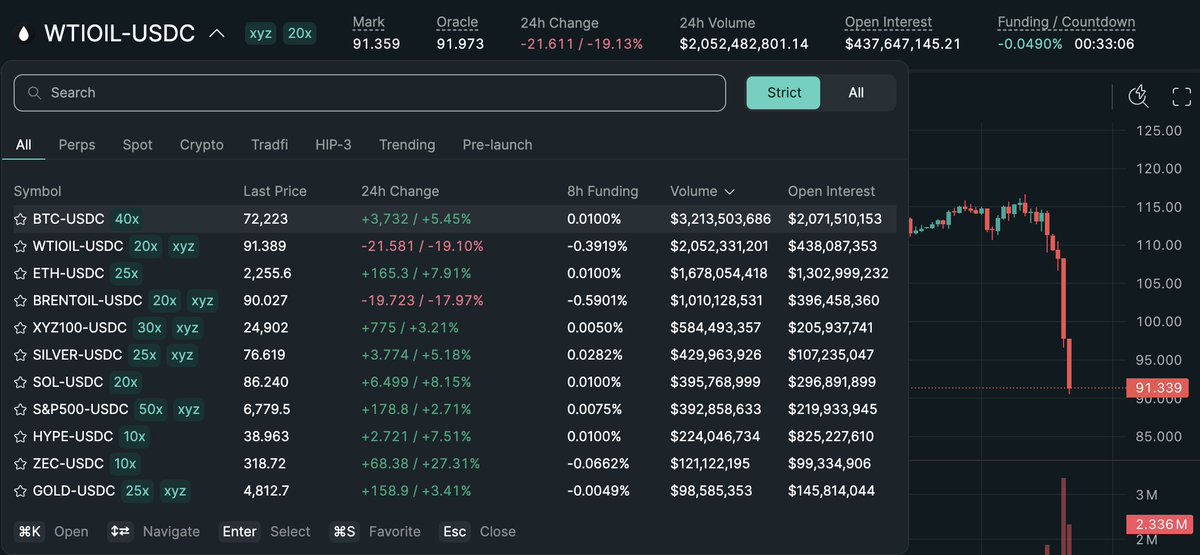This screenshot has width=1200, height=555.
Task: Select the All markets tab
Action: click(x=23, y=145)
